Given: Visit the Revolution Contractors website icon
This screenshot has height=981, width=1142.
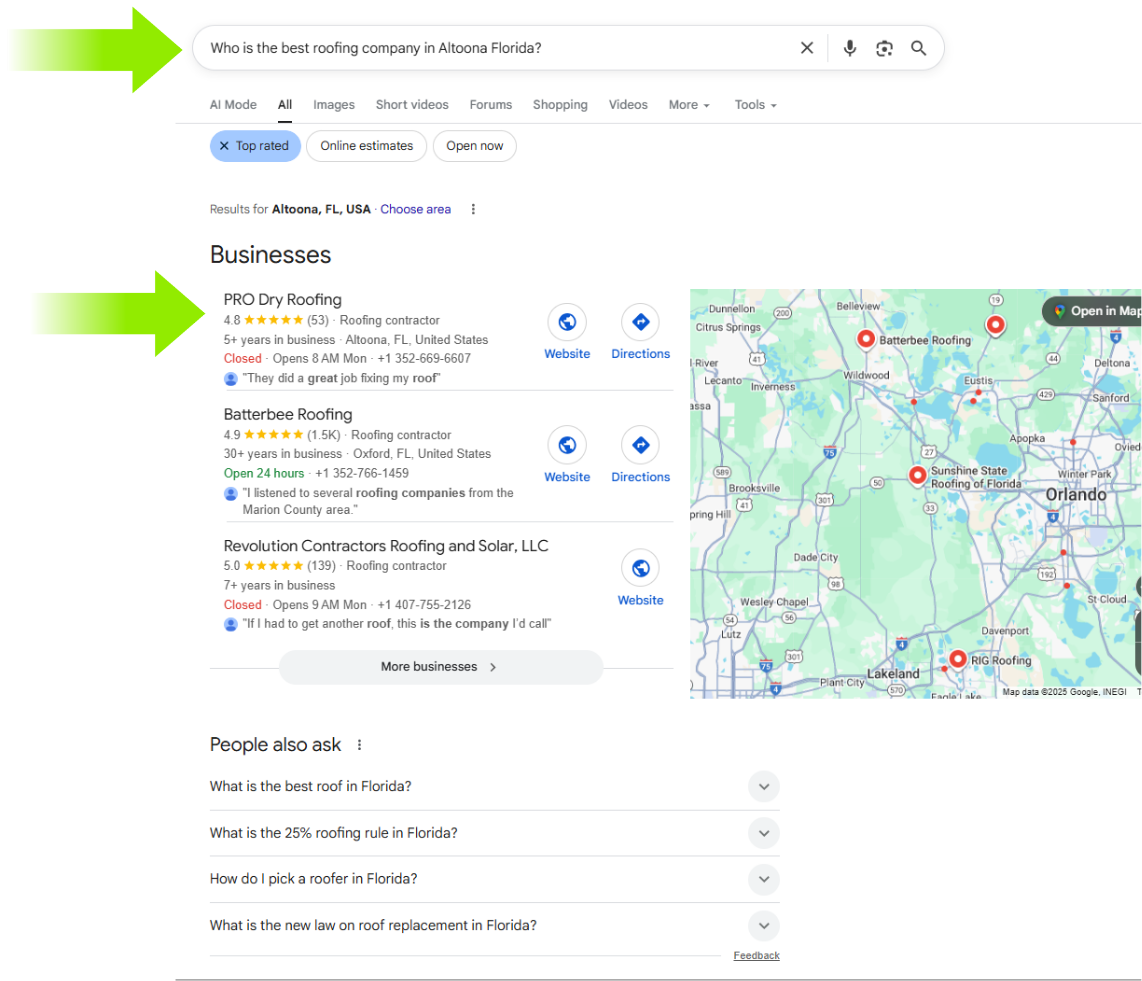Looking at the screenshot, I should coord(640,568).
